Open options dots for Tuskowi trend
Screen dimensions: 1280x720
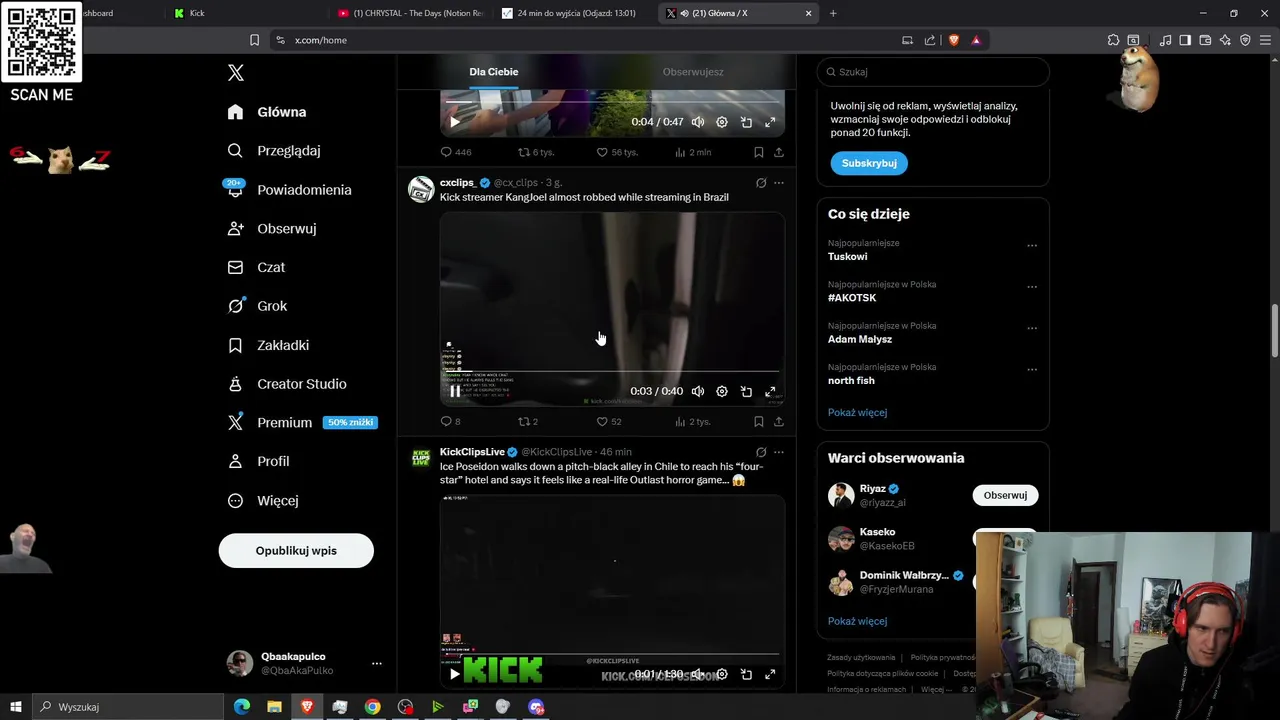click(x=1032, y=246)
